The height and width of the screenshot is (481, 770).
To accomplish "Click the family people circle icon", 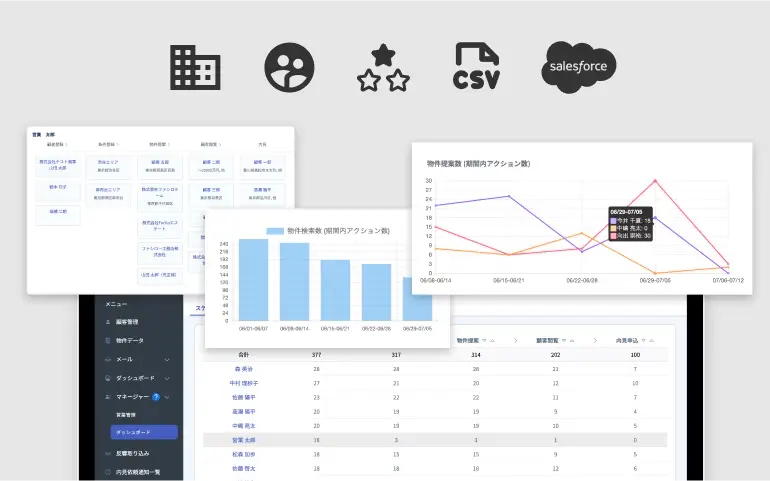I will point(289,68).
